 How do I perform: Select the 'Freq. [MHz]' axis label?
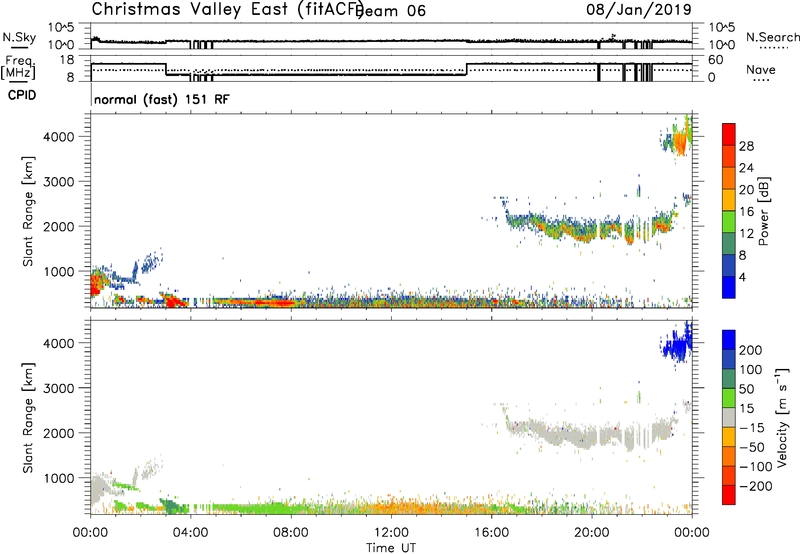point(19,67)
